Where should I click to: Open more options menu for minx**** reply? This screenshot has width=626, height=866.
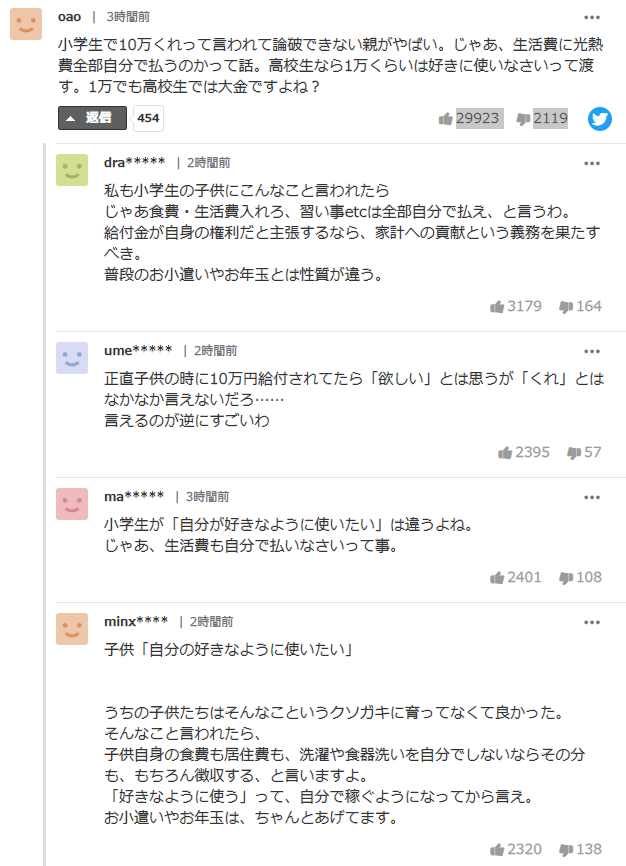coord(592,621)
